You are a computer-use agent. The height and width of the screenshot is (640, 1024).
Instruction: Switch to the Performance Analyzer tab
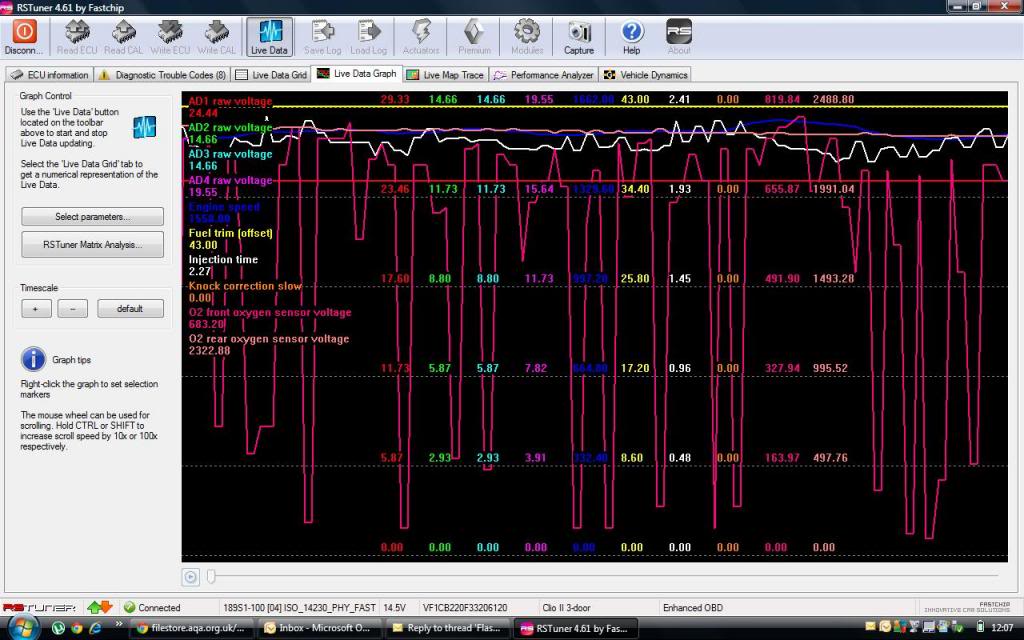tap(544, 75)
